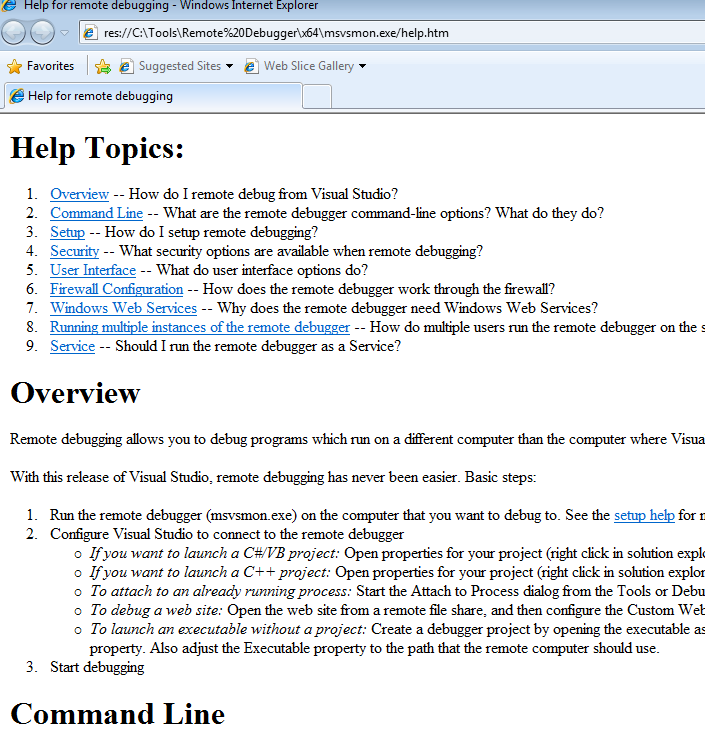Select the Help for remote debugging tab
This screenshot has width=705, height=733.
tap(150, 96)
